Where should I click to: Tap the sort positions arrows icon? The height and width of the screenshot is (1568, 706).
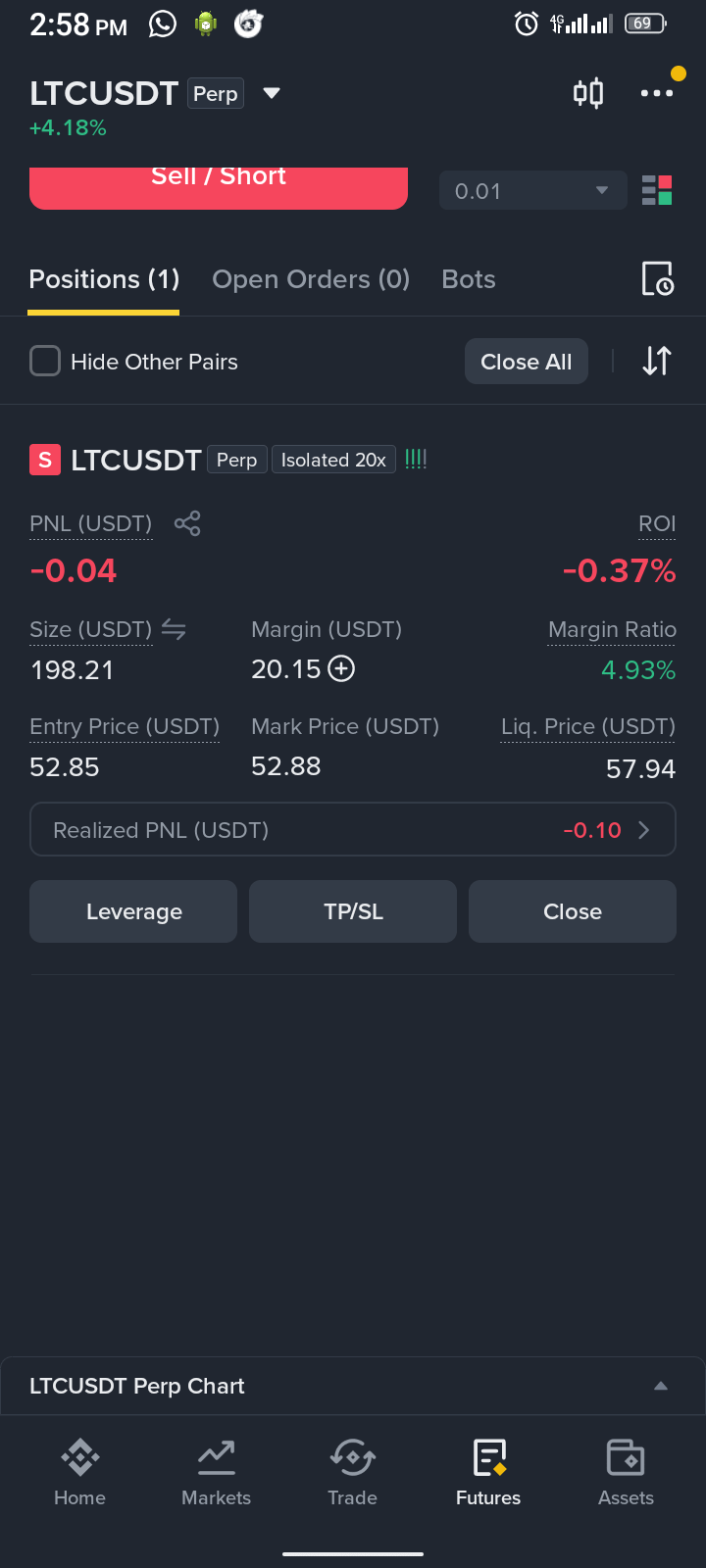pyautogui.click(x=657, y=361)
